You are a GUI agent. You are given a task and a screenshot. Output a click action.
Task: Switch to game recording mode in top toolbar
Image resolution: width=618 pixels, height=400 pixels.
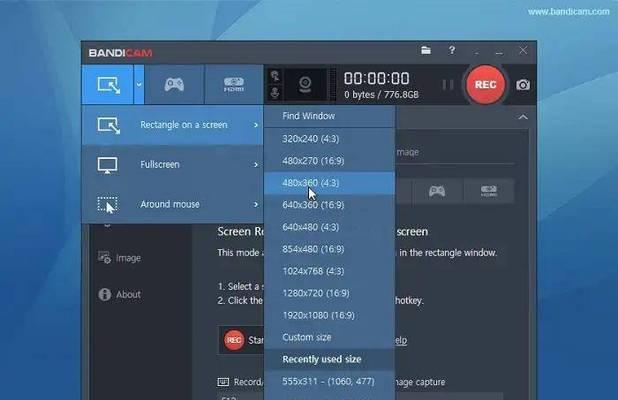pyautogui.click(x=174, y=85)
